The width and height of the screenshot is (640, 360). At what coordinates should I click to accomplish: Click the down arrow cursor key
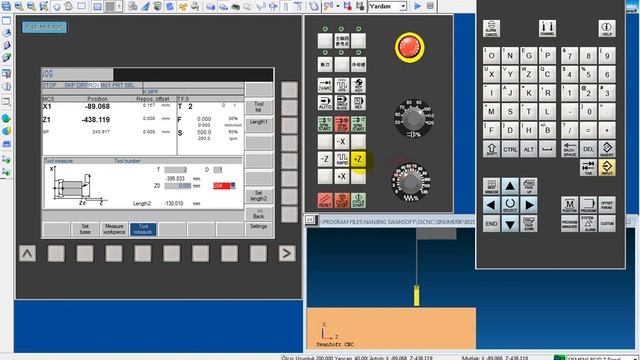pyautogui.click(x=510, y=224)
